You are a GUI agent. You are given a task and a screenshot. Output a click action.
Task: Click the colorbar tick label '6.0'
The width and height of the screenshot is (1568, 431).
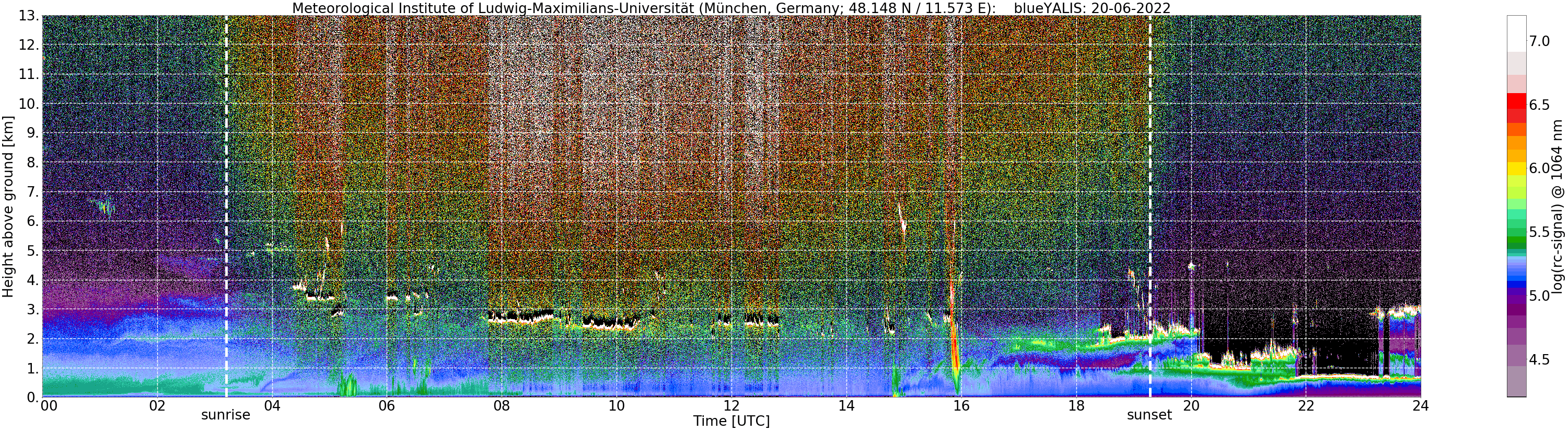pyautogui.click(x=1540, y=169)
